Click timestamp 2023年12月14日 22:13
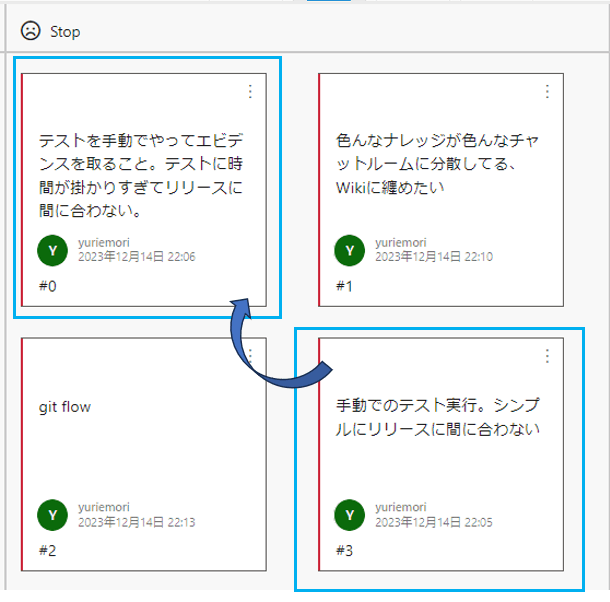The width and height of the screenshot is (610, 602). (x=137, y=522)
